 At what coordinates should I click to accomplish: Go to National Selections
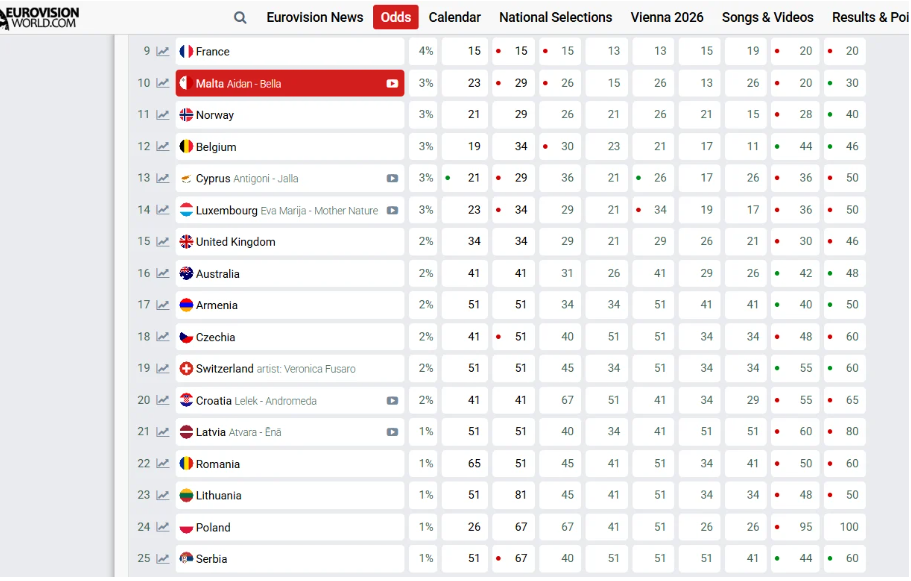click(x=555, y=17)
